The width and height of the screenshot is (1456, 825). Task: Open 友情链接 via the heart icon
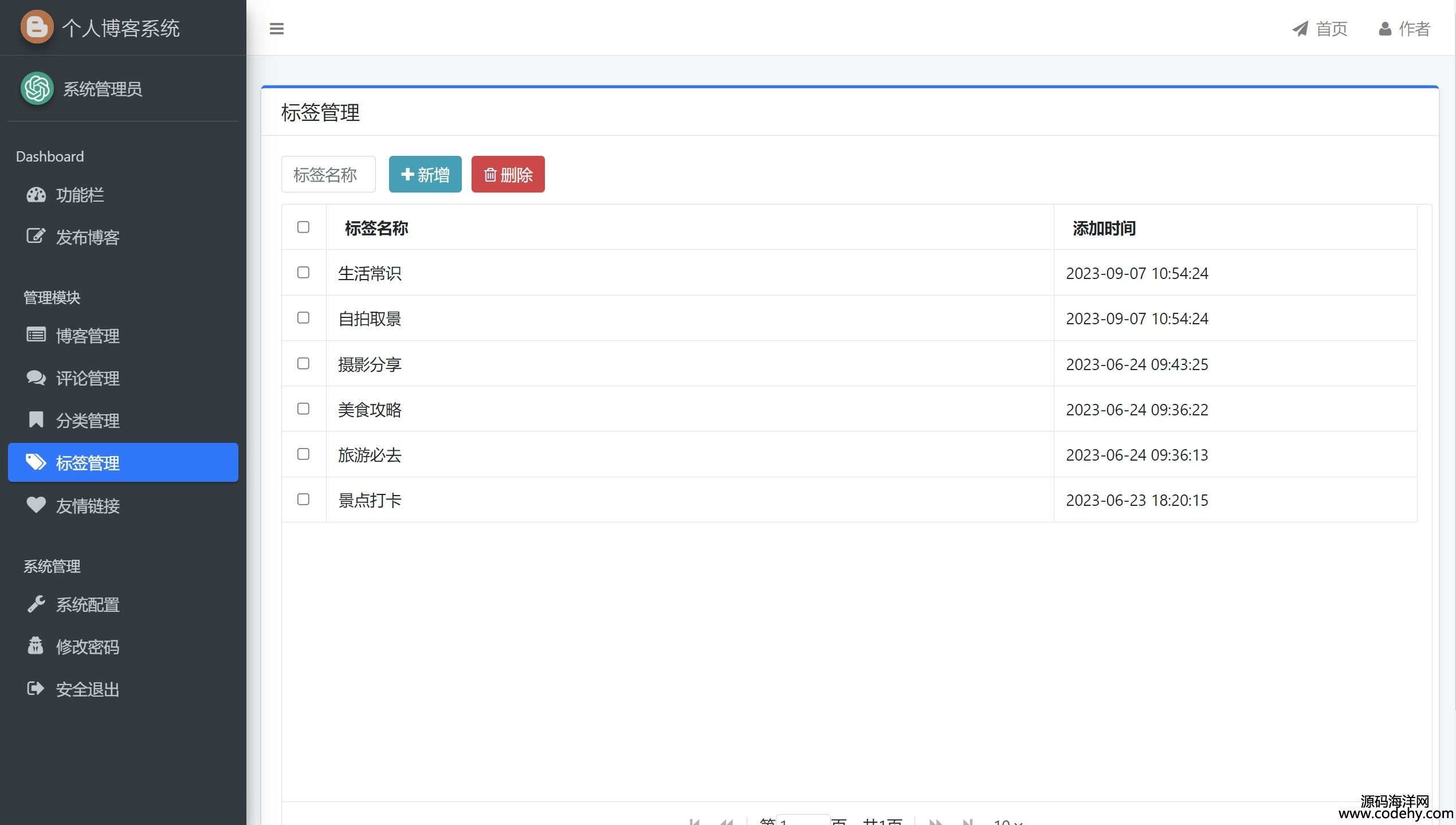pyautogui.click(x=36, y=505)
